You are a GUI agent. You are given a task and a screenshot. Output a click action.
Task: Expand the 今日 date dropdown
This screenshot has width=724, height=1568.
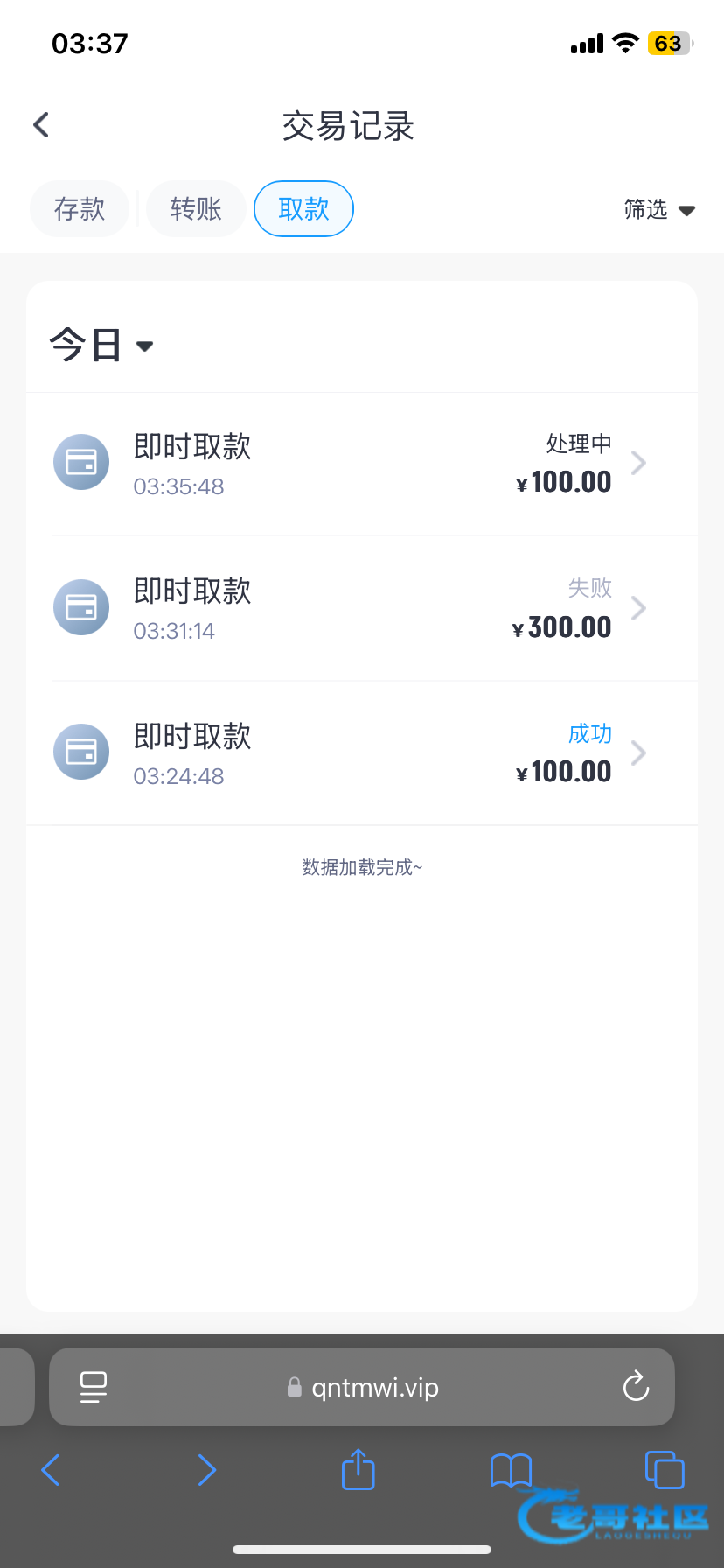(x=101, y=346)
